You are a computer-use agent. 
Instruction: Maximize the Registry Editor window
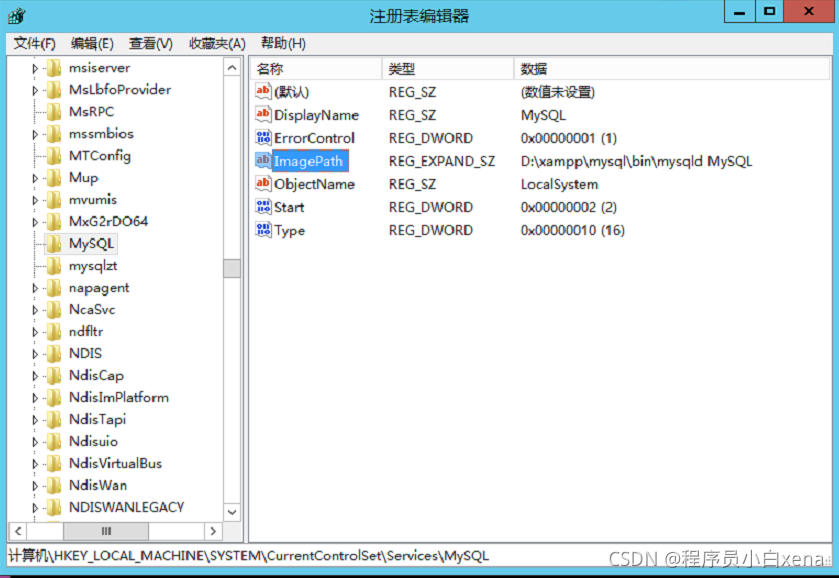769,11
